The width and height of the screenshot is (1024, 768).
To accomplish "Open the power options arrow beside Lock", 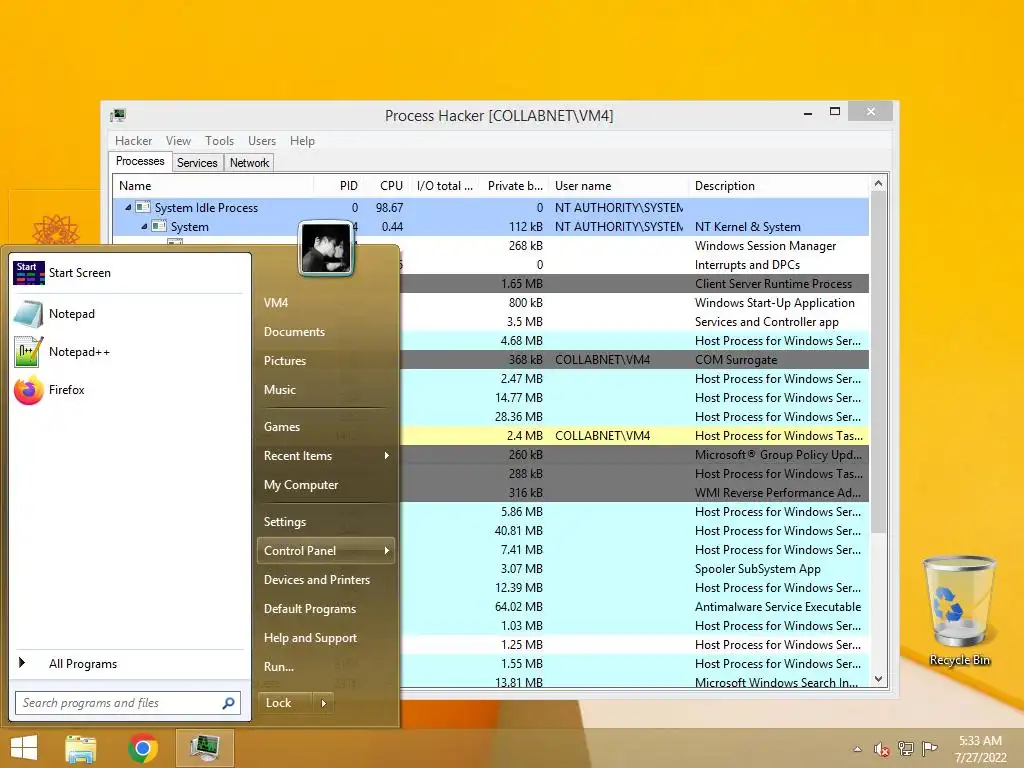I will pos(323,703).
